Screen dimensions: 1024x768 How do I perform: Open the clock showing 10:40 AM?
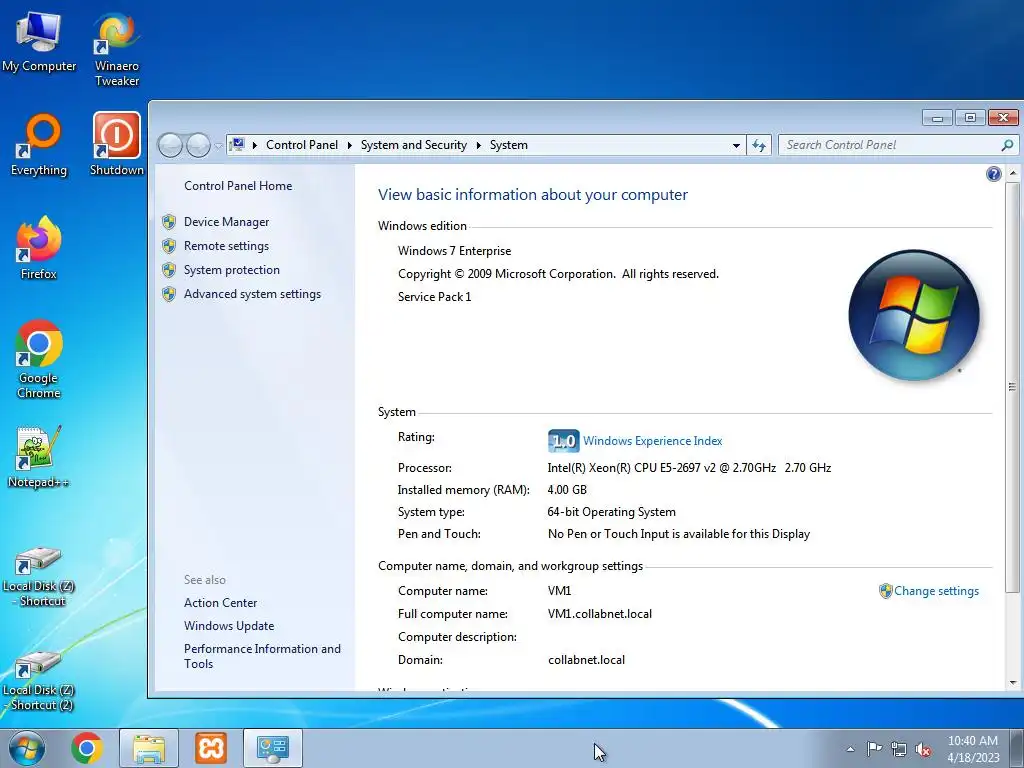point(973,749)
